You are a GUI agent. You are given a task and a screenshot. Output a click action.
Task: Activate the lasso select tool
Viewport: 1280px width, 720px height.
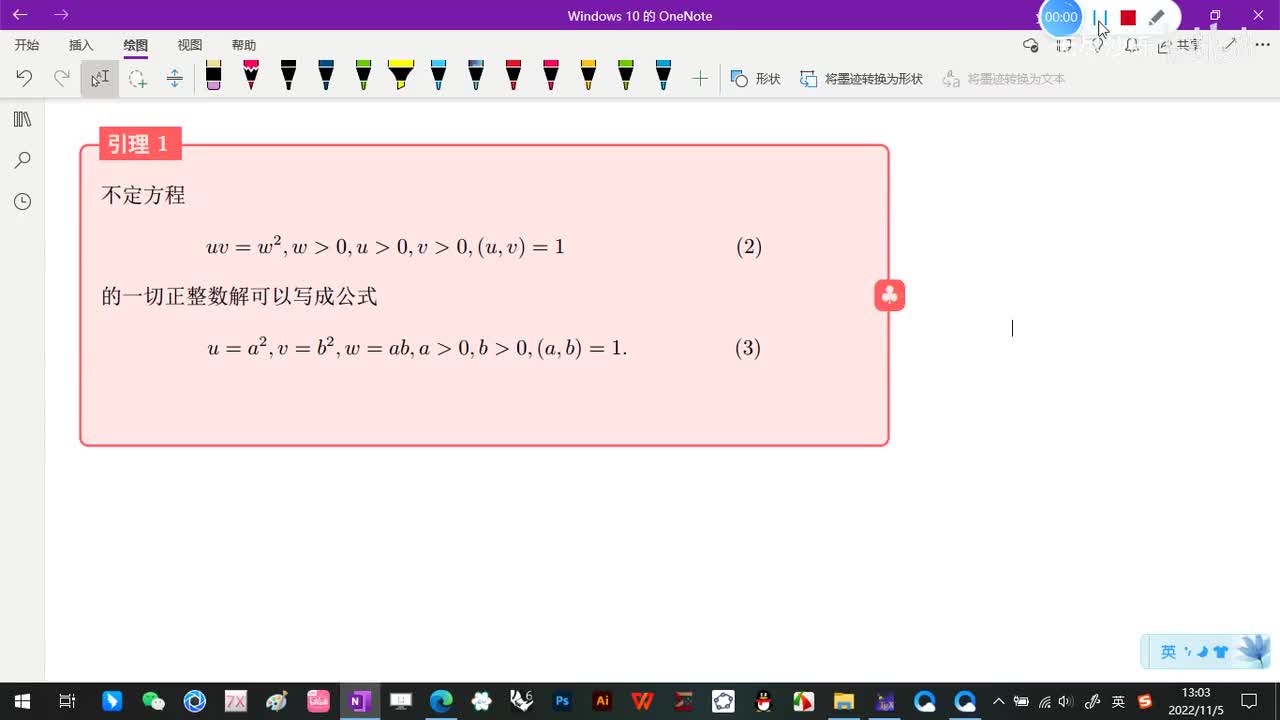(137, 78)
